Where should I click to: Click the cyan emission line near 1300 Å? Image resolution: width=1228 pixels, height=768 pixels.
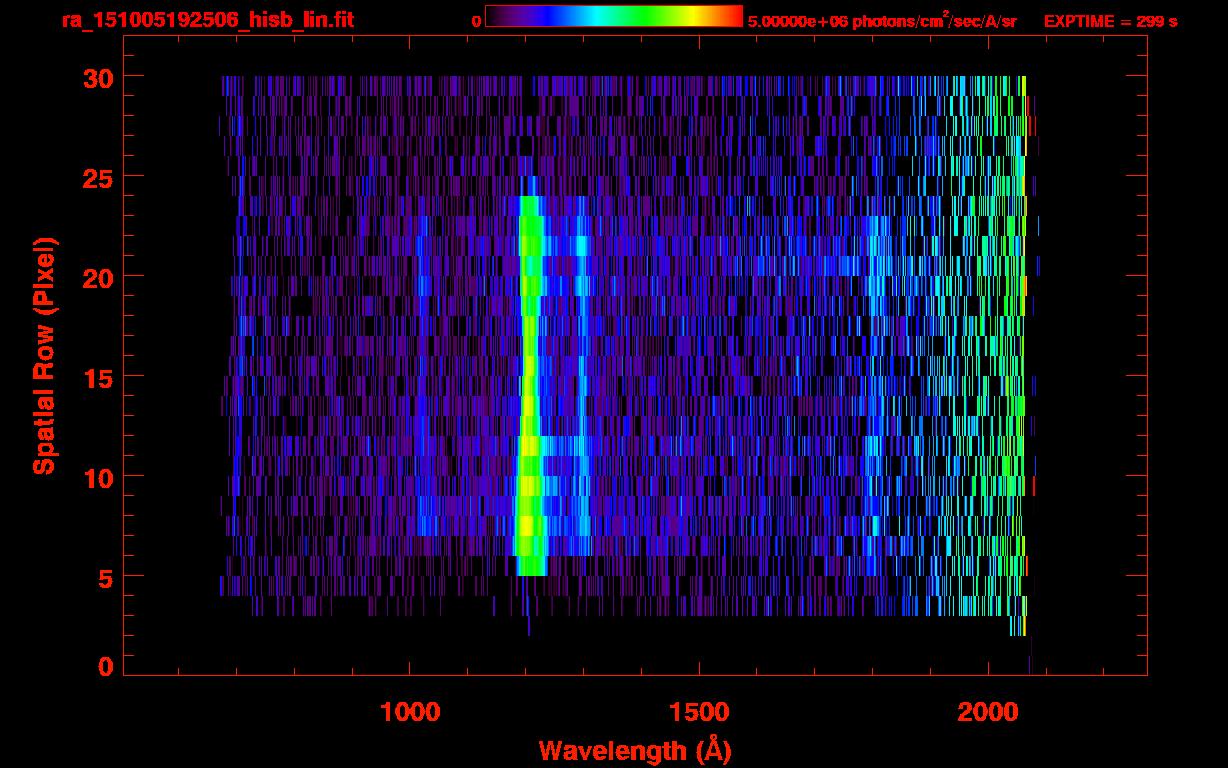pos(582,380)
